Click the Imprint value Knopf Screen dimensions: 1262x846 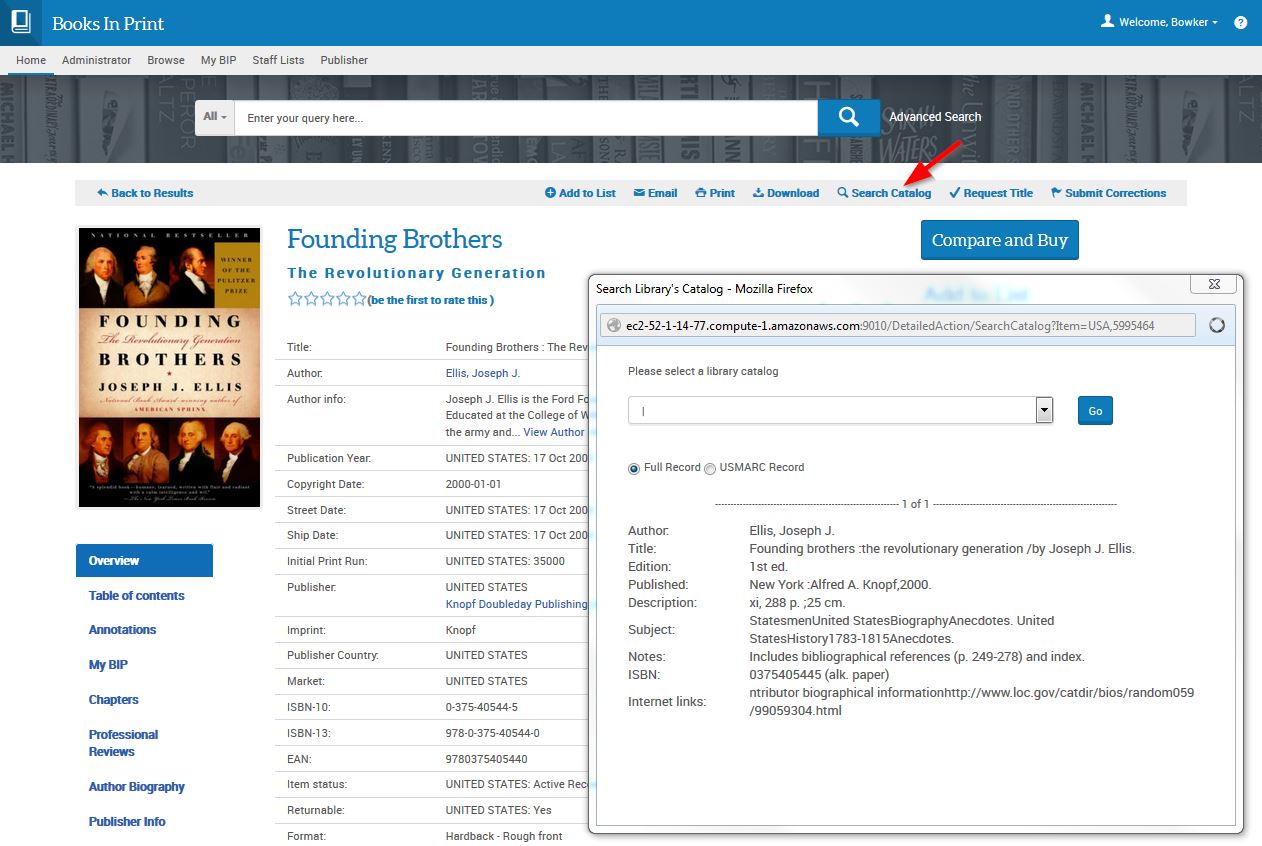461,630
